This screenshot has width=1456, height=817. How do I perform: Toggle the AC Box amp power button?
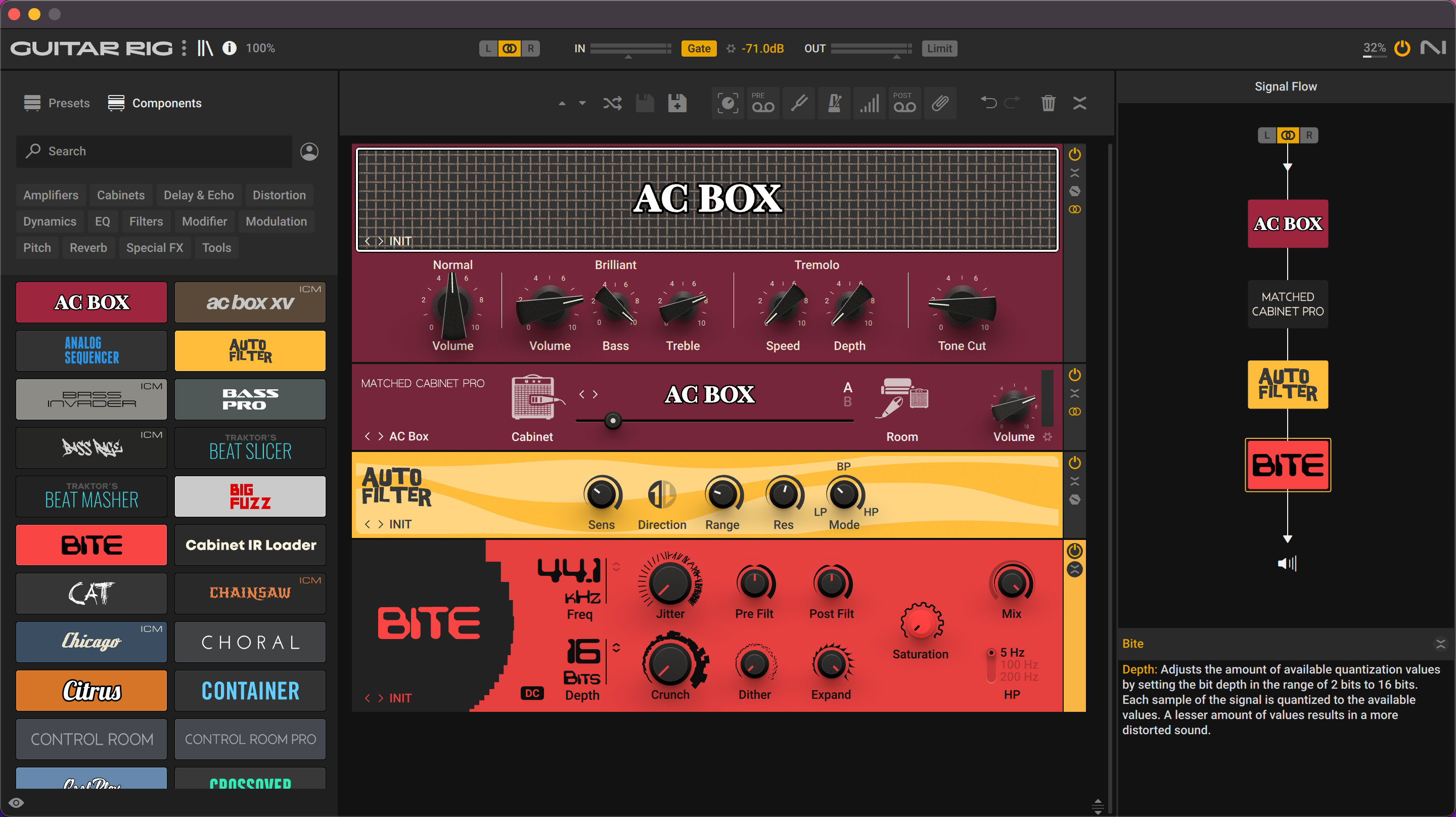point(1074,154)
